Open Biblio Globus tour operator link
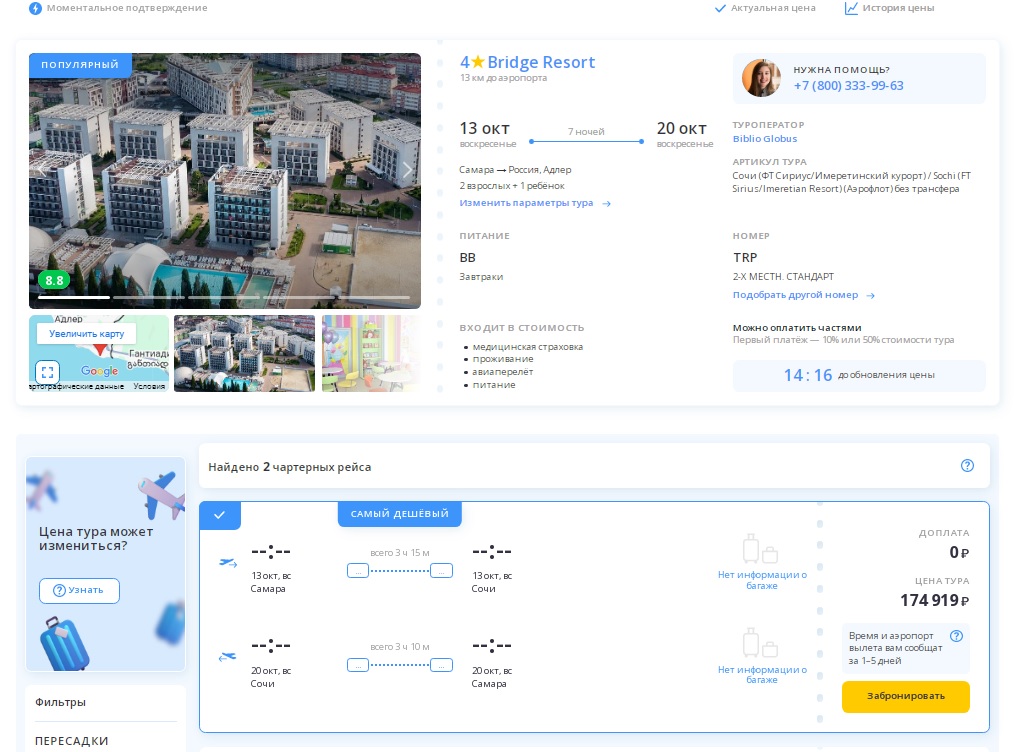Image resolution: width=1021 pixels, height=752 pixels. (764, 139)
